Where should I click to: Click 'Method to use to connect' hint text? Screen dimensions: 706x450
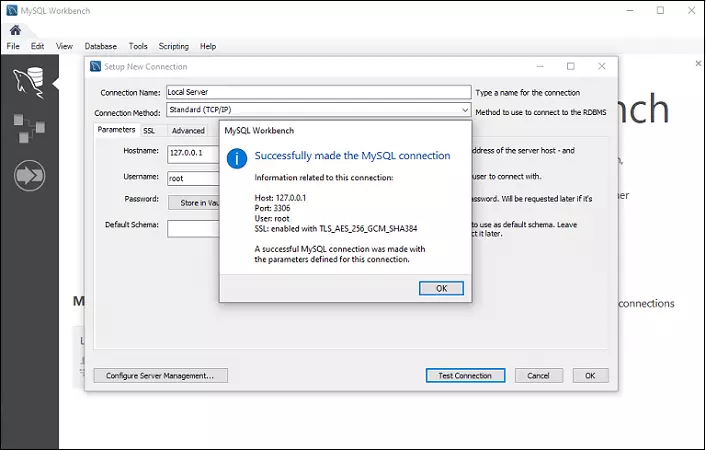click(541, 112)
